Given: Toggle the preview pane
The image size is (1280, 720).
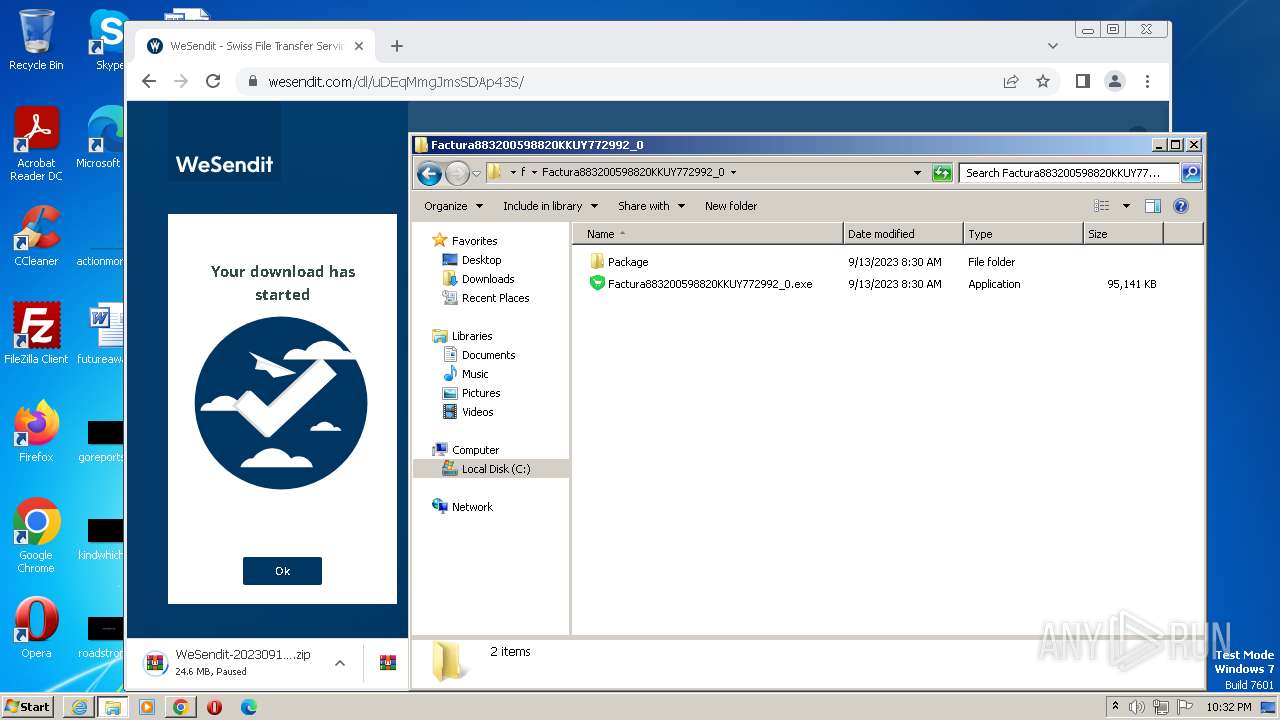Looking at the screenshot, I should point(1153,206).
